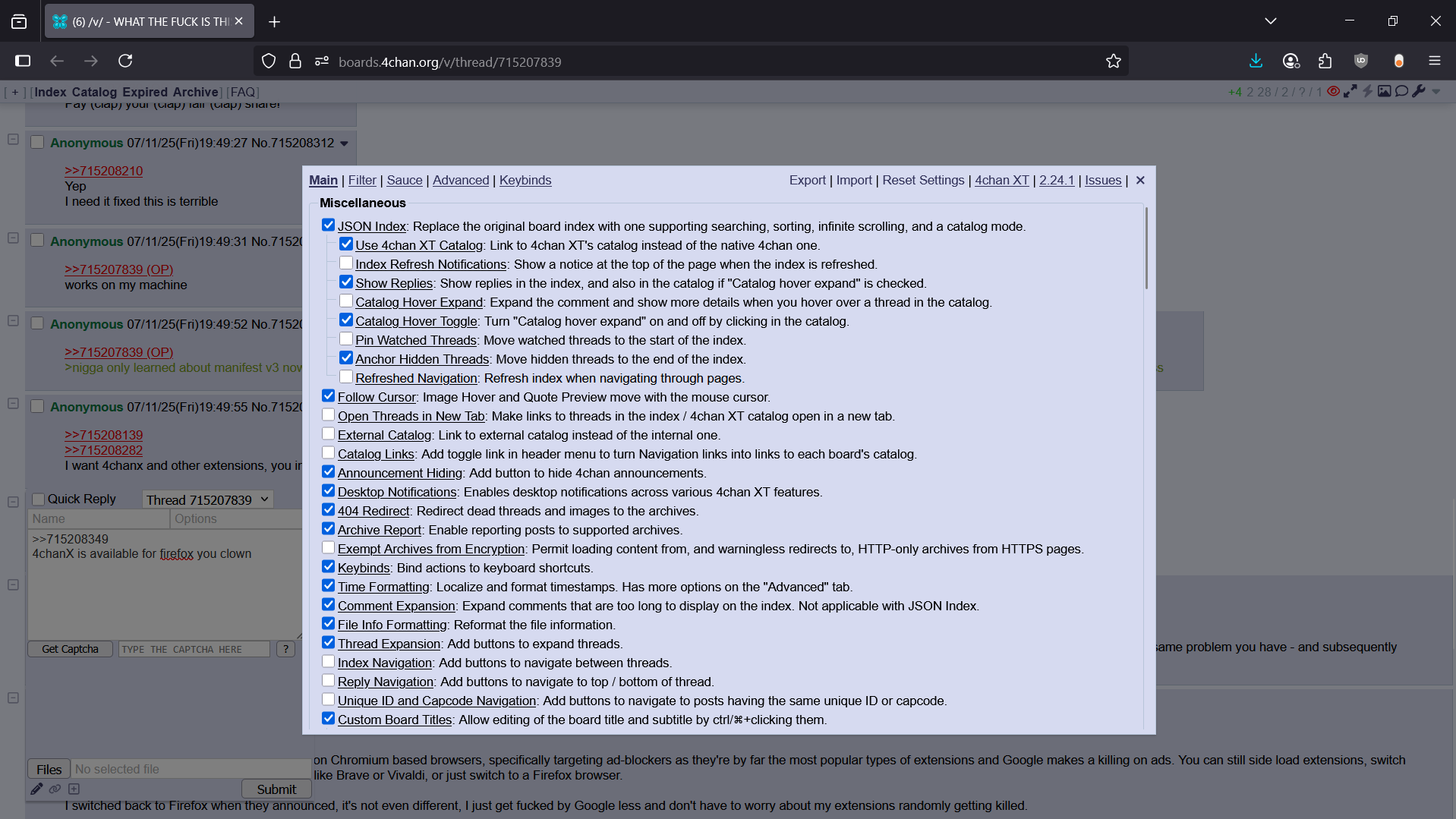
Task: Click Export settings link
Action: point(807,180)
